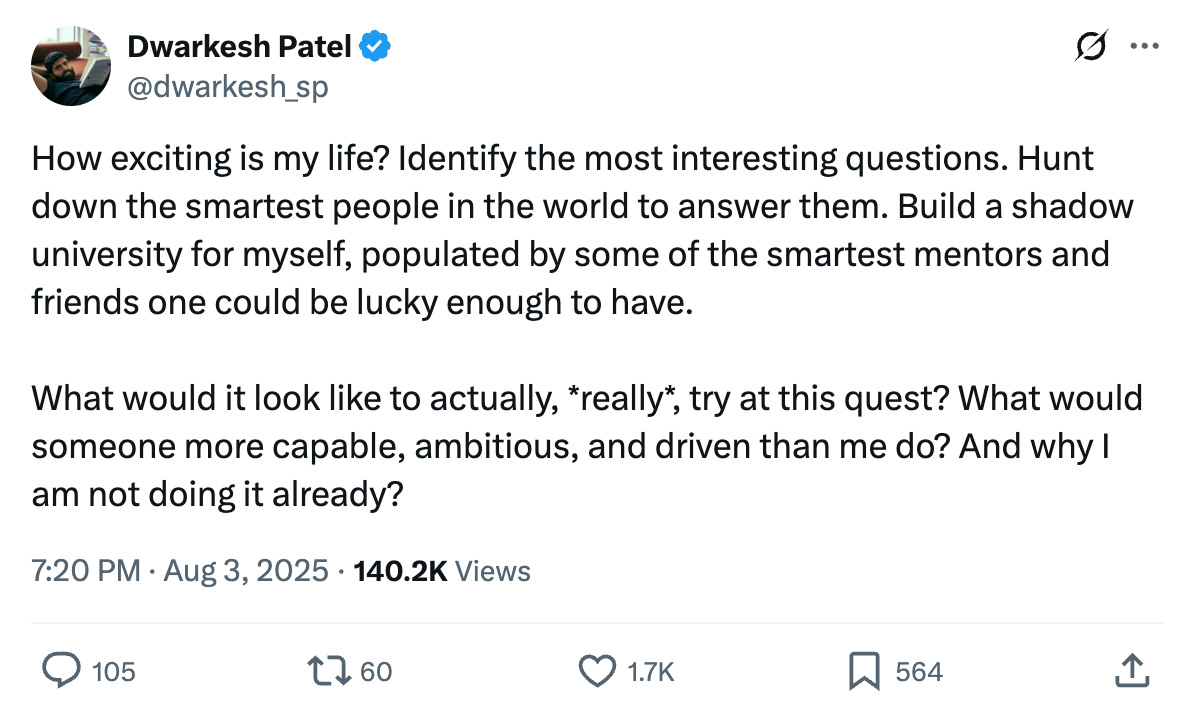Open the Dwarkesh Patel display name link
This screenshot has width=1194, height=716.
239,46
